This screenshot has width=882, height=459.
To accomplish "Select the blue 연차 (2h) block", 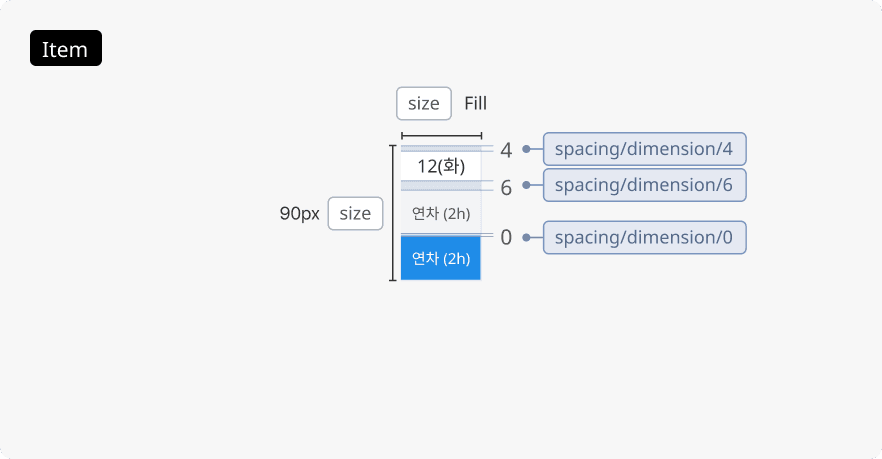I will (x=441, y=258).
